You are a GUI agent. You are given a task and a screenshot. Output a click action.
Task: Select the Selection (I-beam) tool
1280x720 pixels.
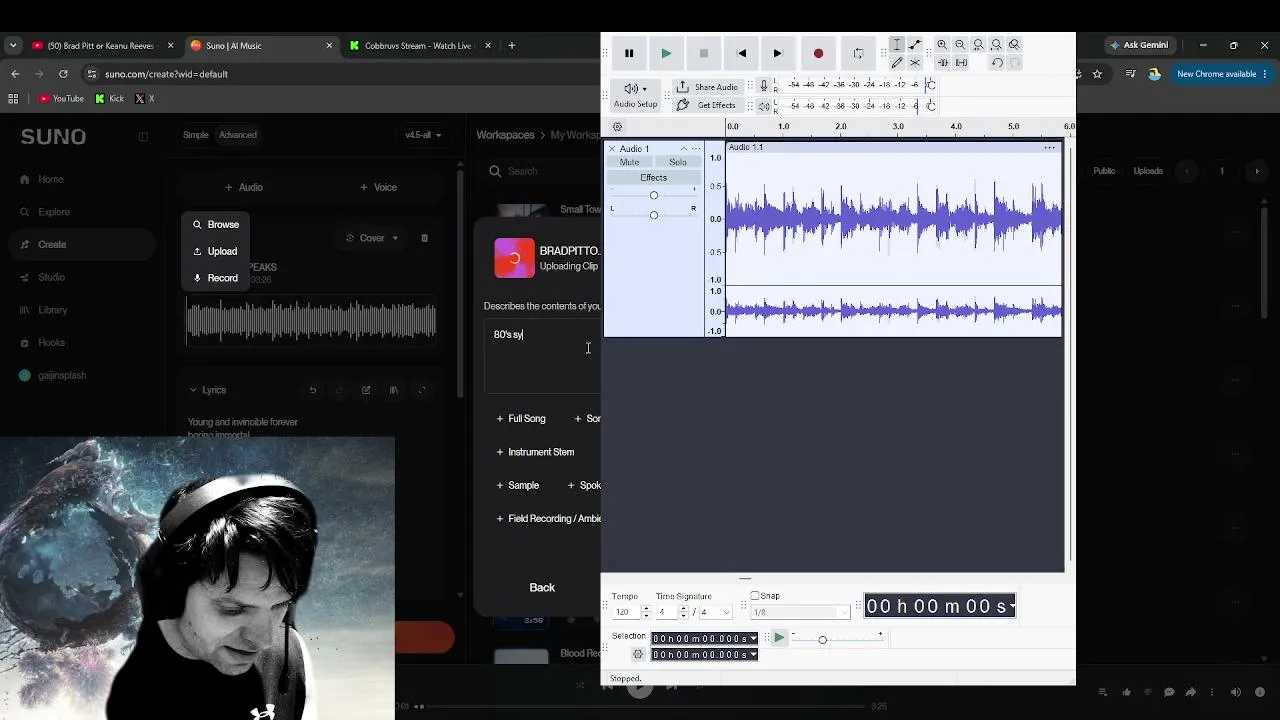coord(897,45)
